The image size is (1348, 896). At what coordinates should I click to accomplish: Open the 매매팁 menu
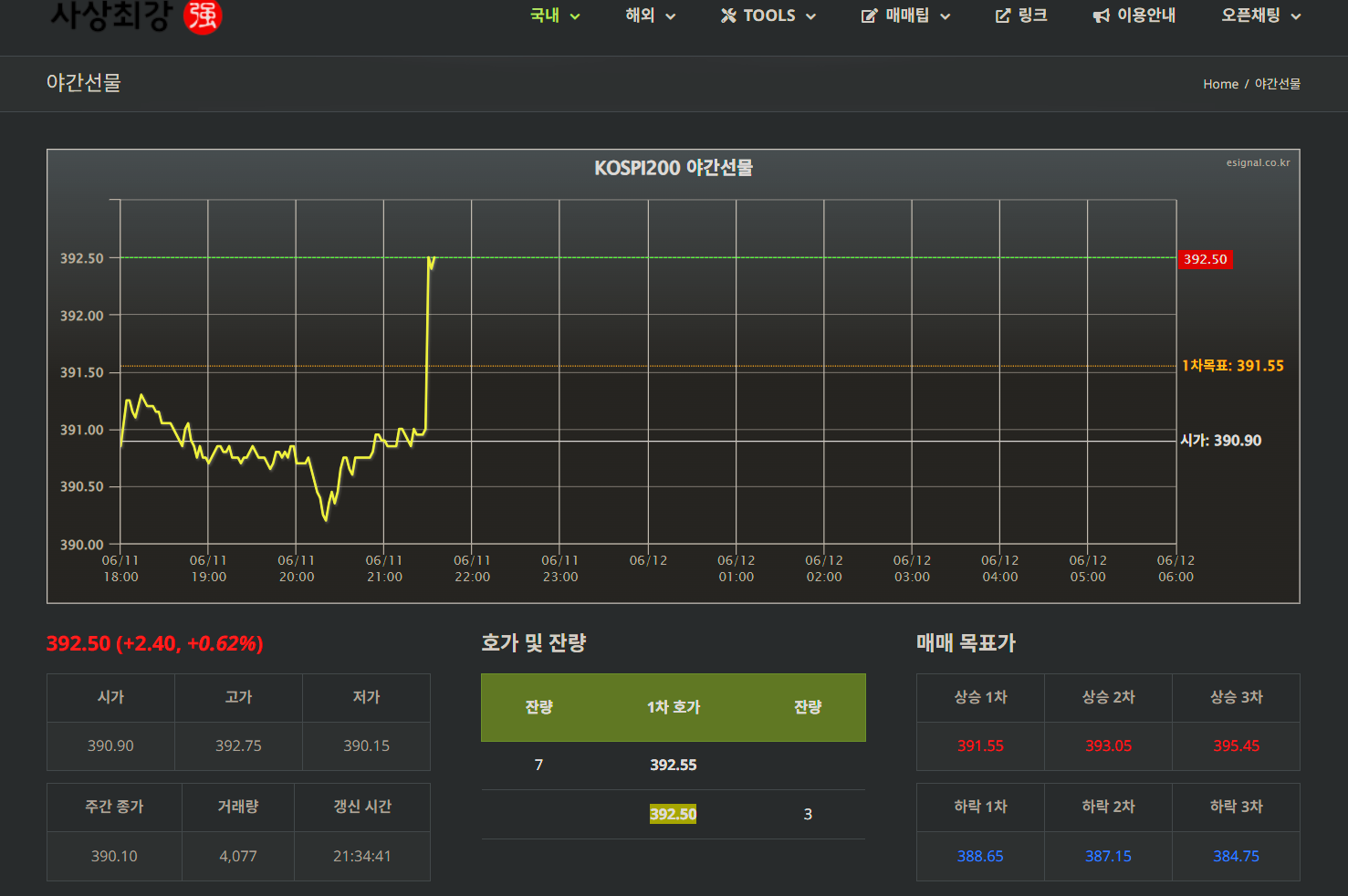[x=907, y=16]
